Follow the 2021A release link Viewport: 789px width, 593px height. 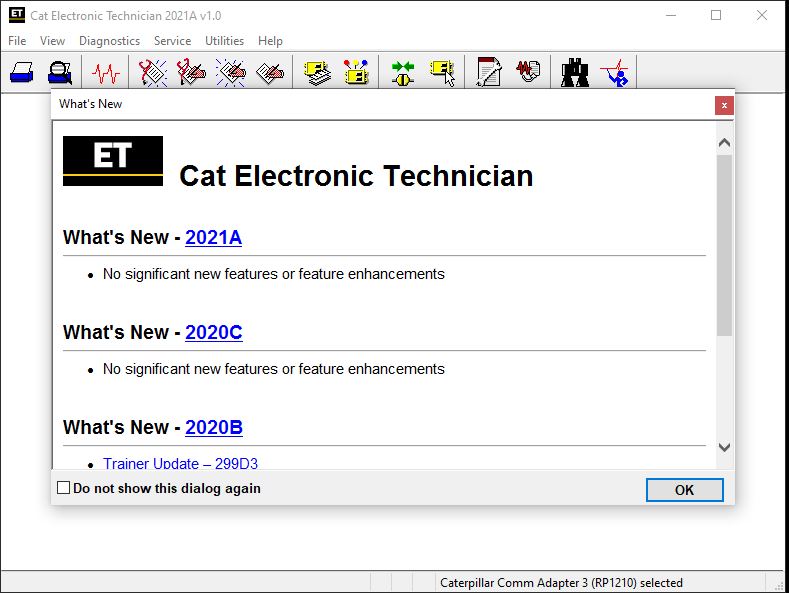point(213,238)
